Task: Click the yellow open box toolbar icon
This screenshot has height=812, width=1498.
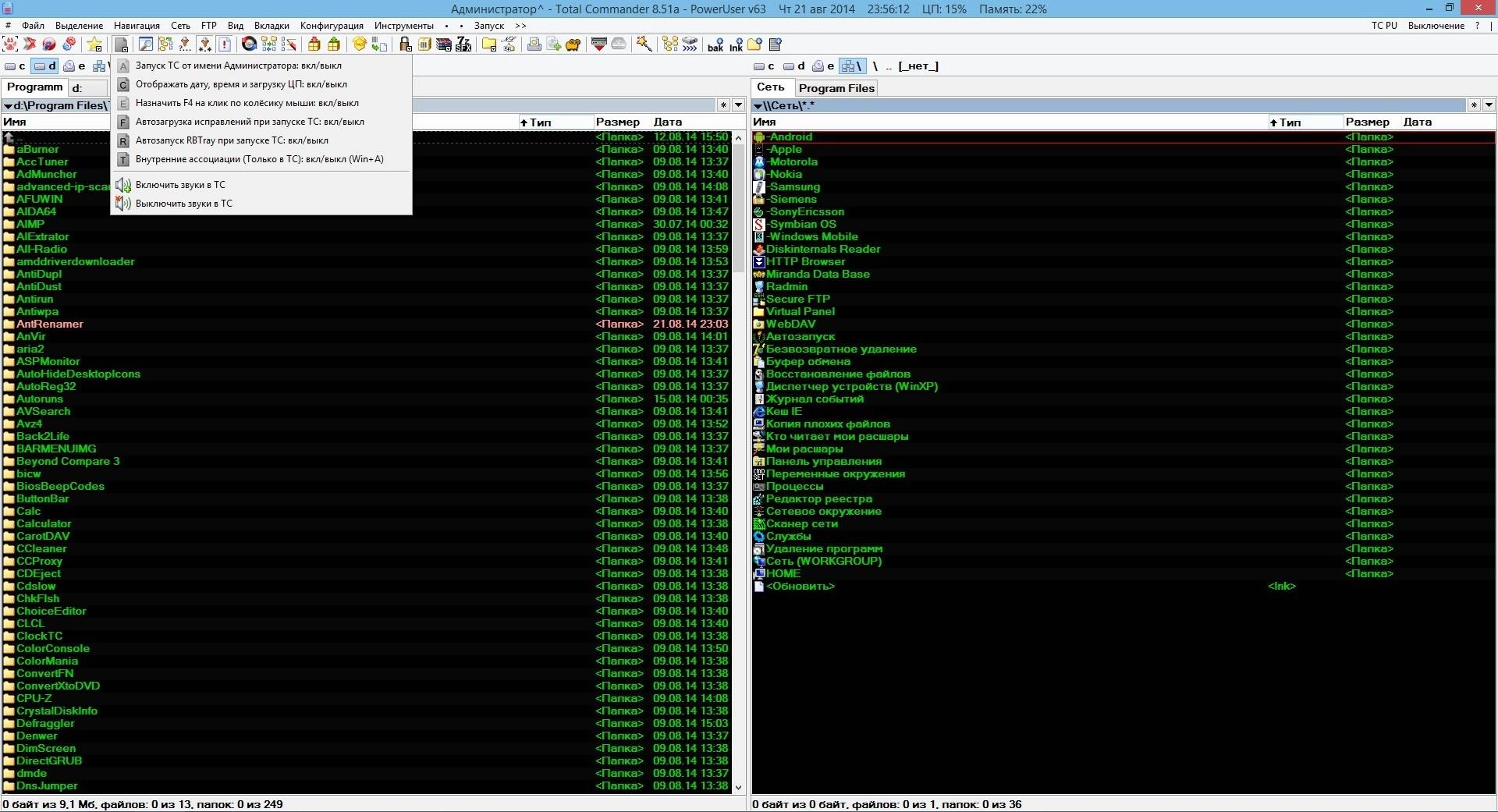Action: pyautogui.click(x=359, y=44)
